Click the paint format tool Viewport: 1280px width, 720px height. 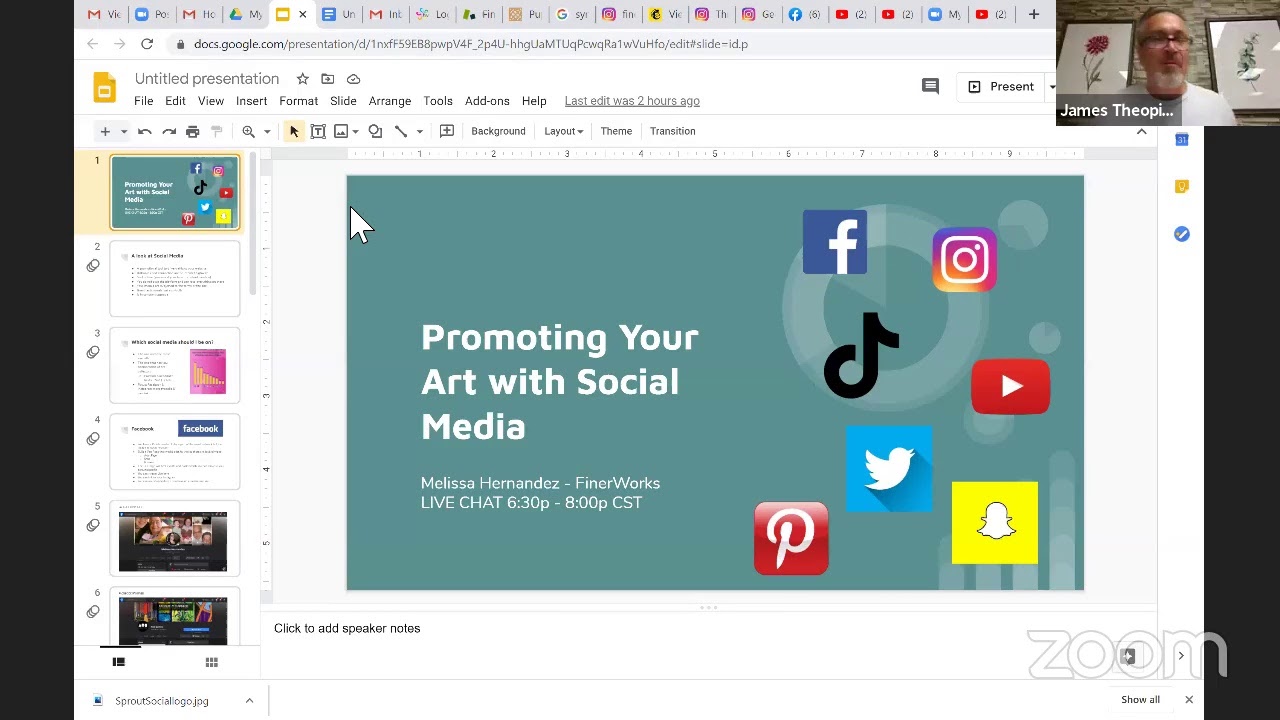click(217, 131)
